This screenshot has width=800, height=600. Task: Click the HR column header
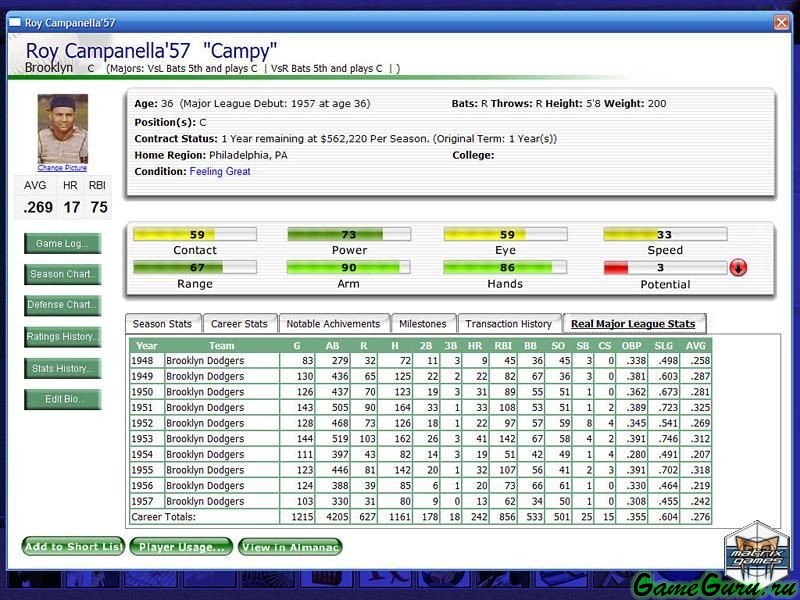coord(475,345)
